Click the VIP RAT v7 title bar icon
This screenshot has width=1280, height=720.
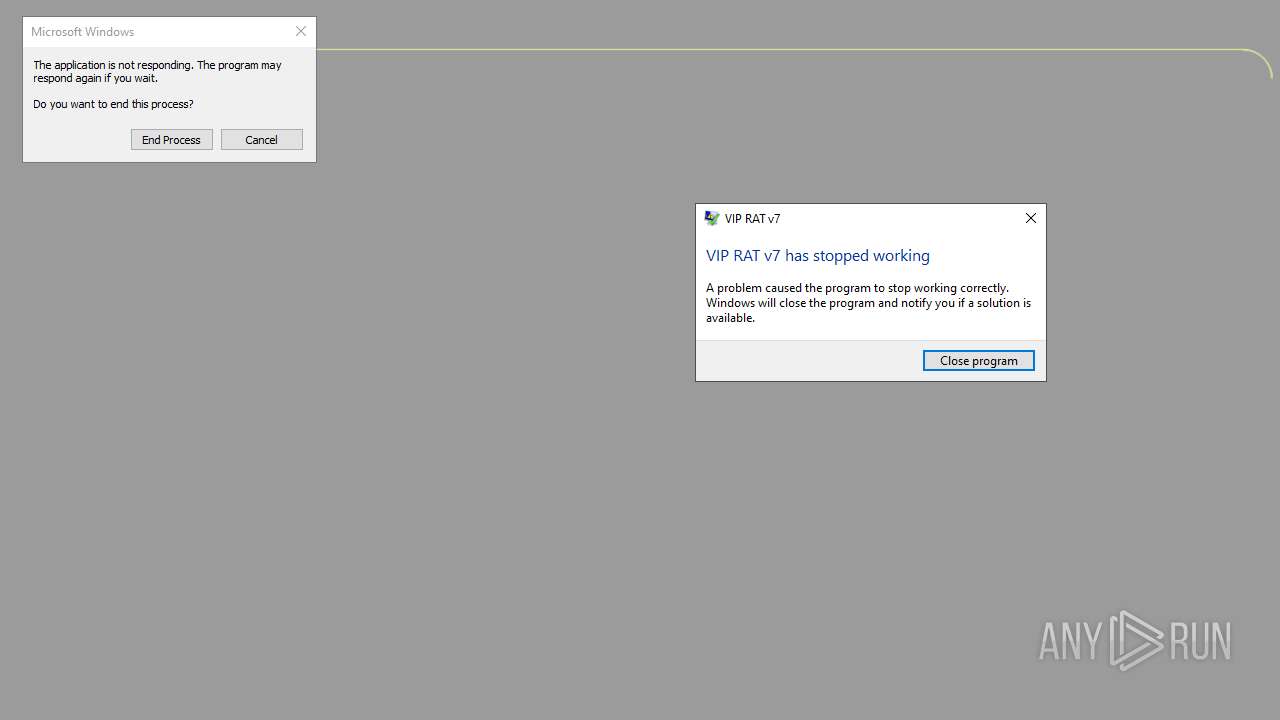pyautogui.click(x=712, y=218)
